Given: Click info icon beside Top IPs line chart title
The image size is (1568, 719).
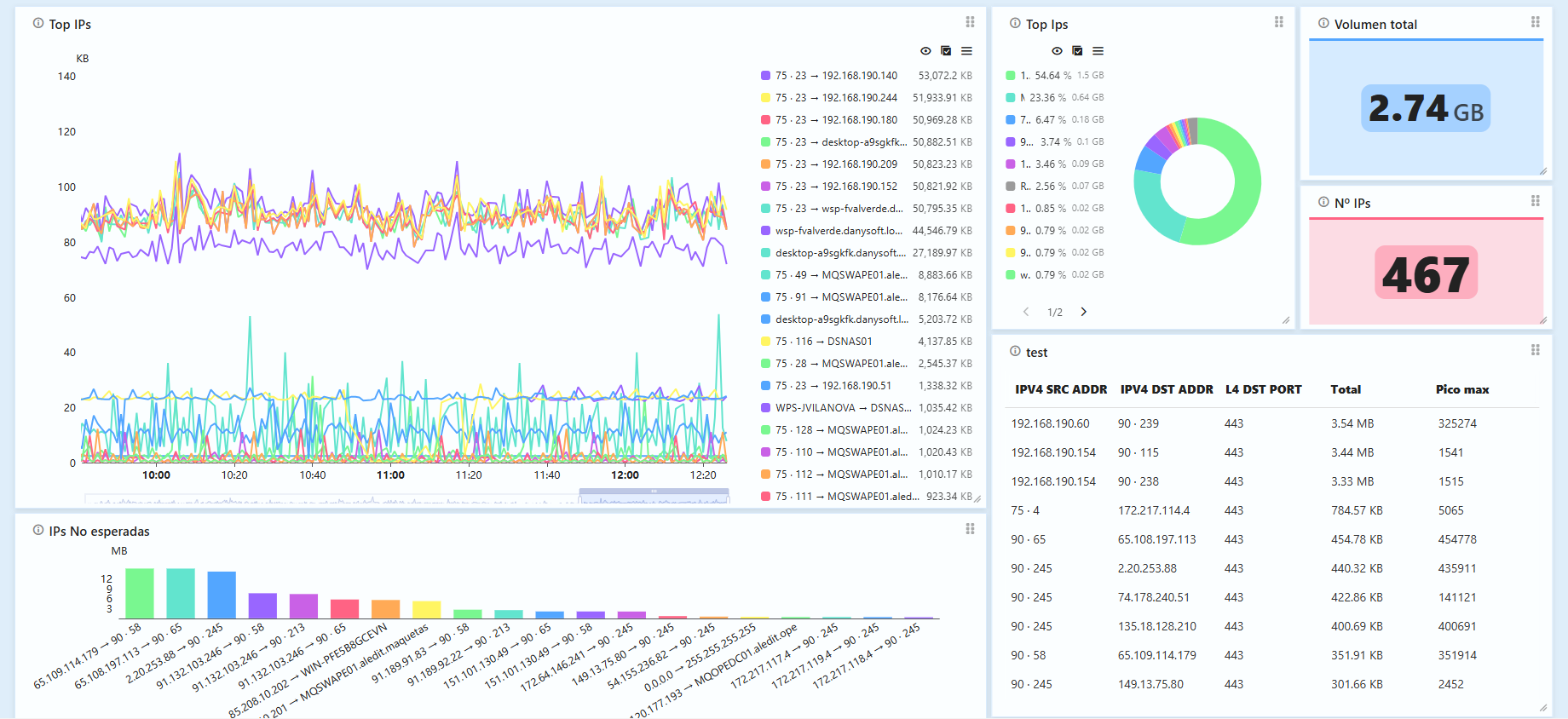Looking at the screenshot, I should coord(38,24).
